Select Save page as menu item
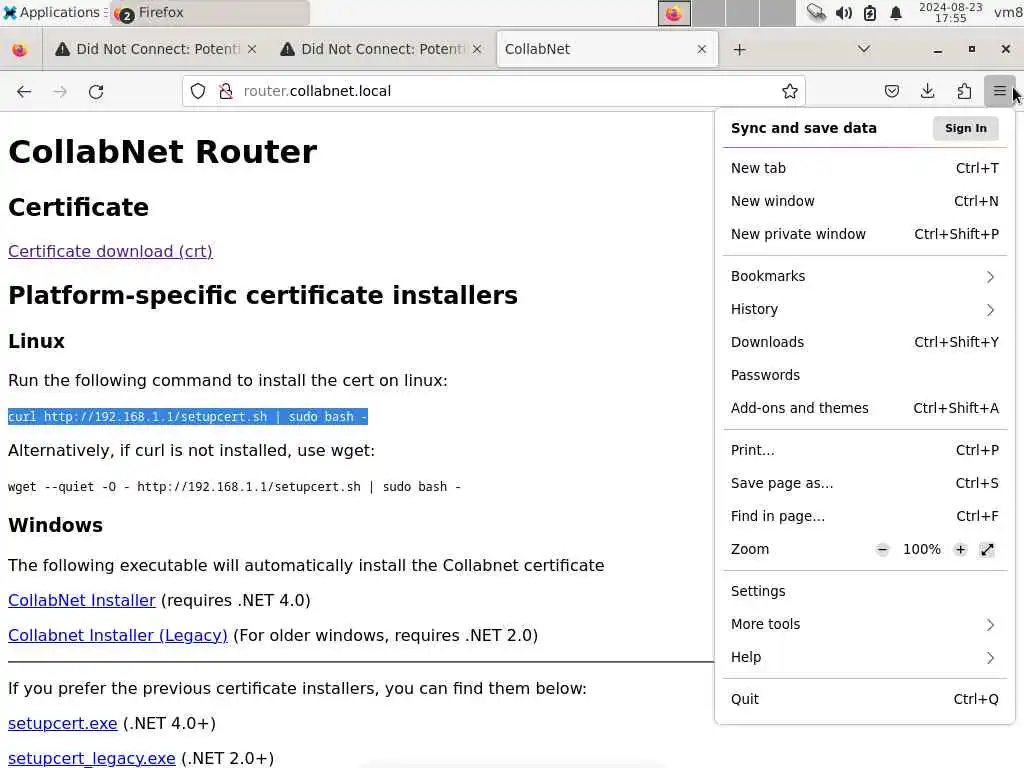 coord(865,483)
